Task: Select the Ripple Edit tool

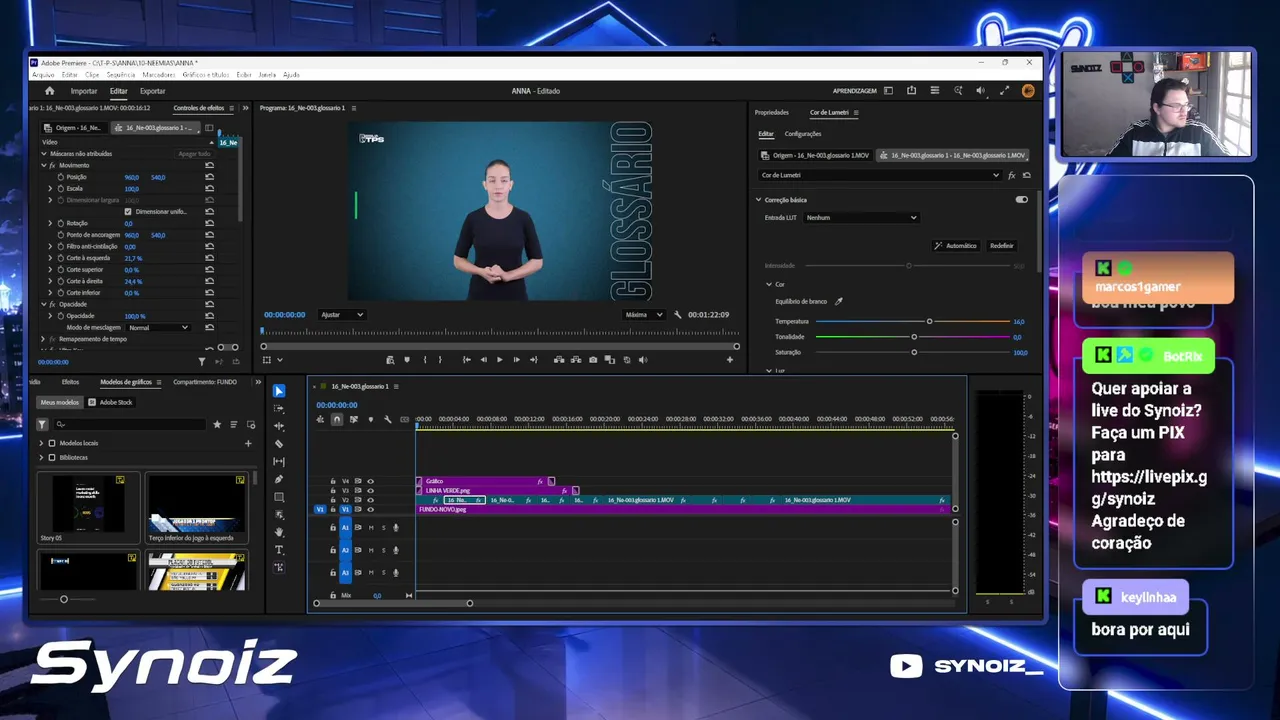Action: [x=279, y=426]
